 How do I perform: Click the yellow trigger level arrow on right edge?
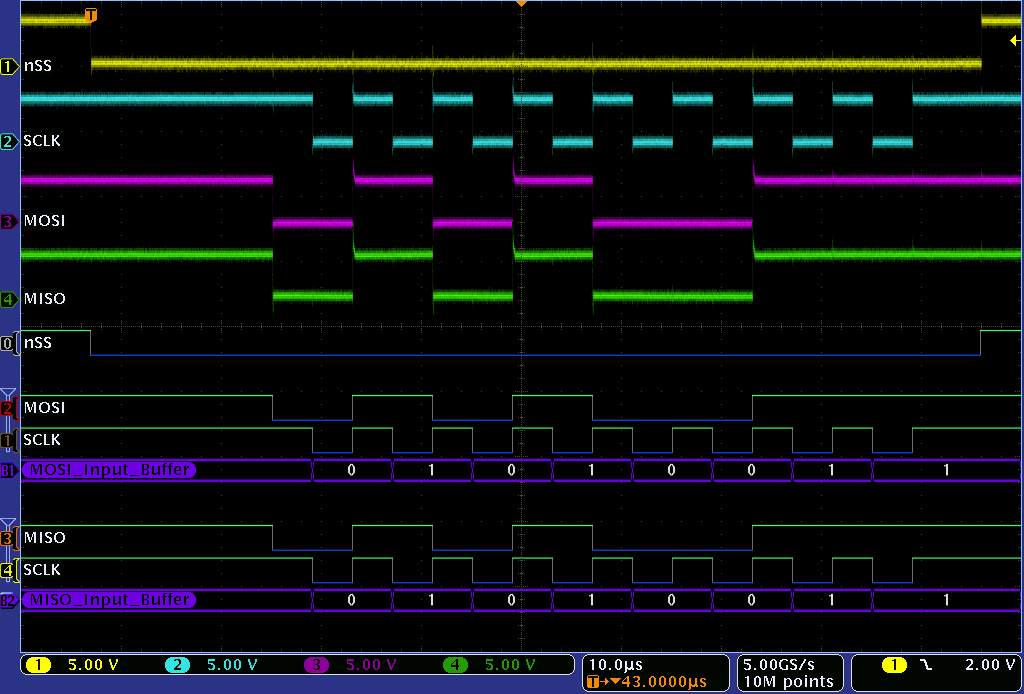click(1015, 41)
